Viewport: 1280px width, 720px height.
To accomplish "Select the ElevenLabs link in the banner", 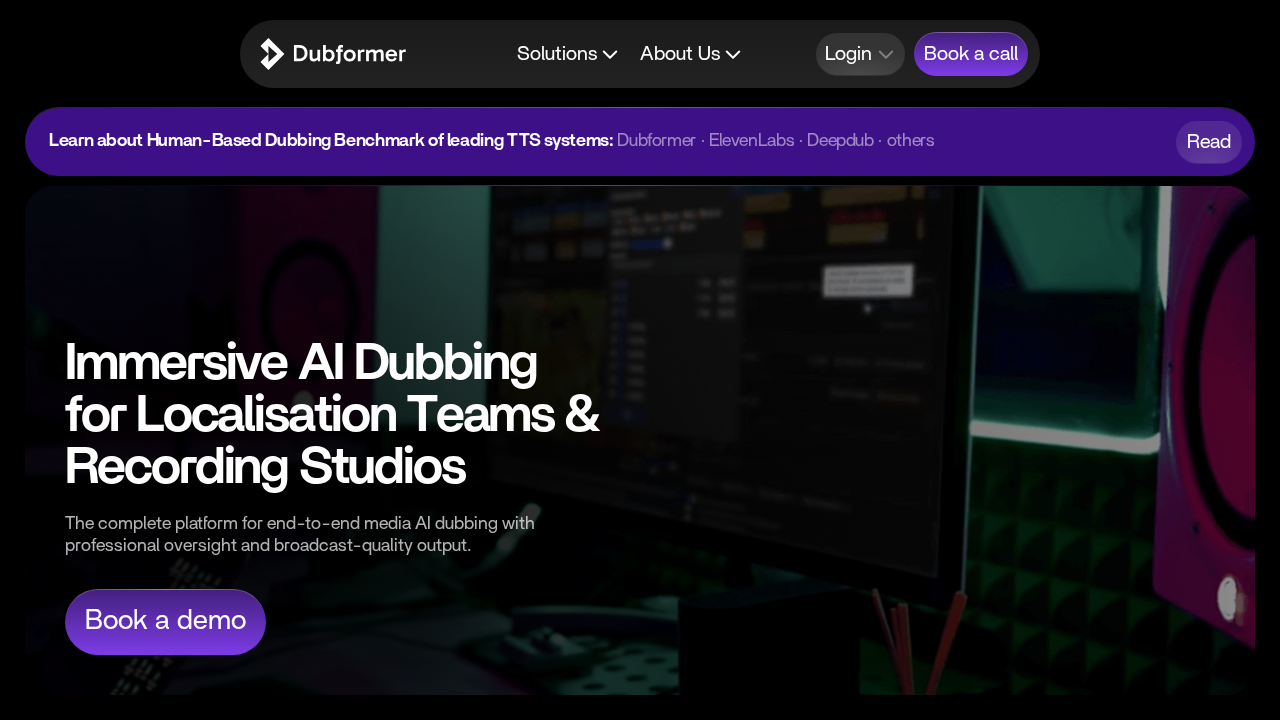I will (x=751, y=140).
